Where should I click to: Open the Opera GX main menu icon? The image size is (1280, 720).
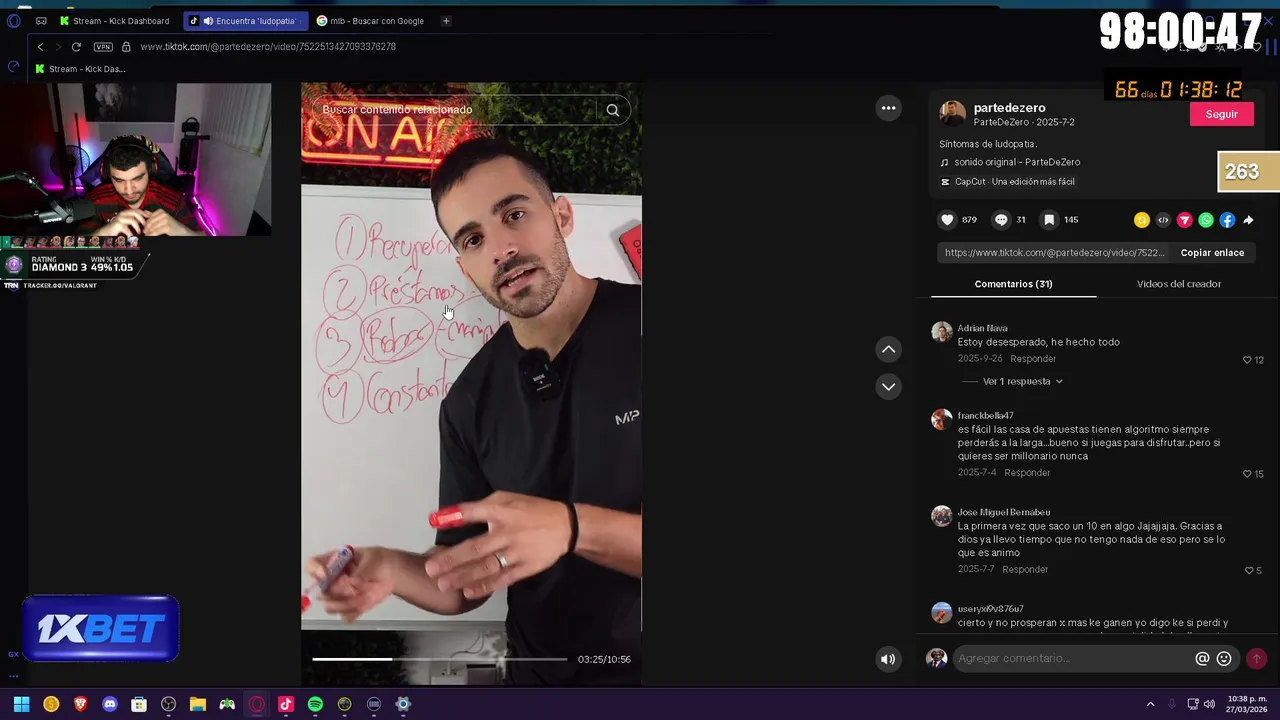click(14, 21)
